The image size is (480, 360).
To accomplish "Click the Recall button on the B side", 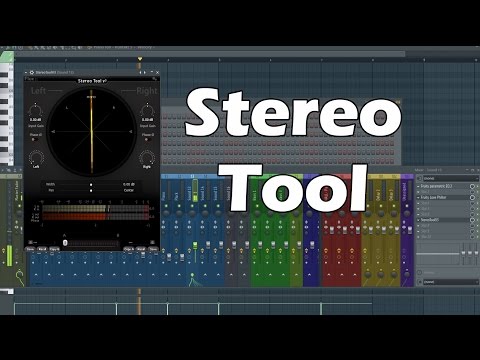I will click(141, 249).
